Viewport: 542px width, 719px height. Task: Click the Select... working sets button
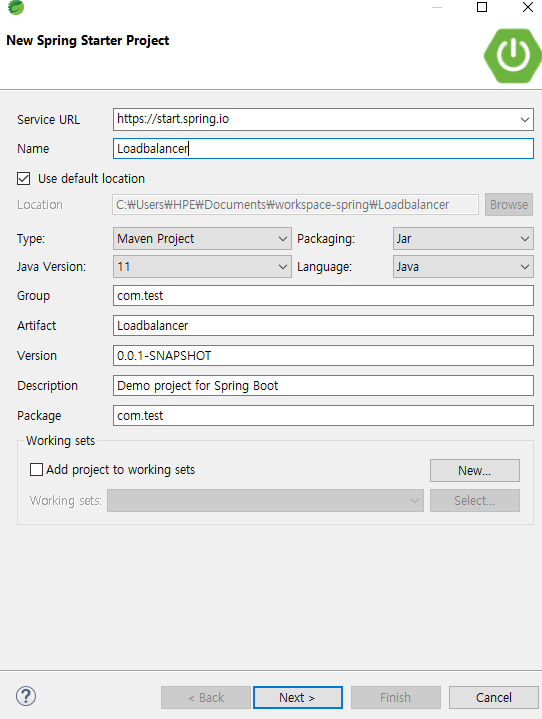pos(475,500)
